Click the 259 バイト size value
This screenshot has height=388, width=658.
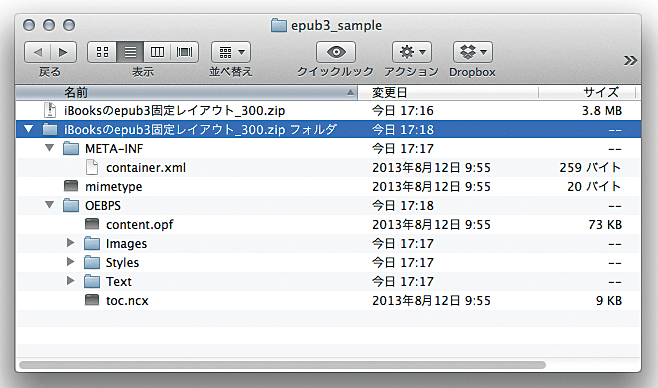(x=590, y=168)
